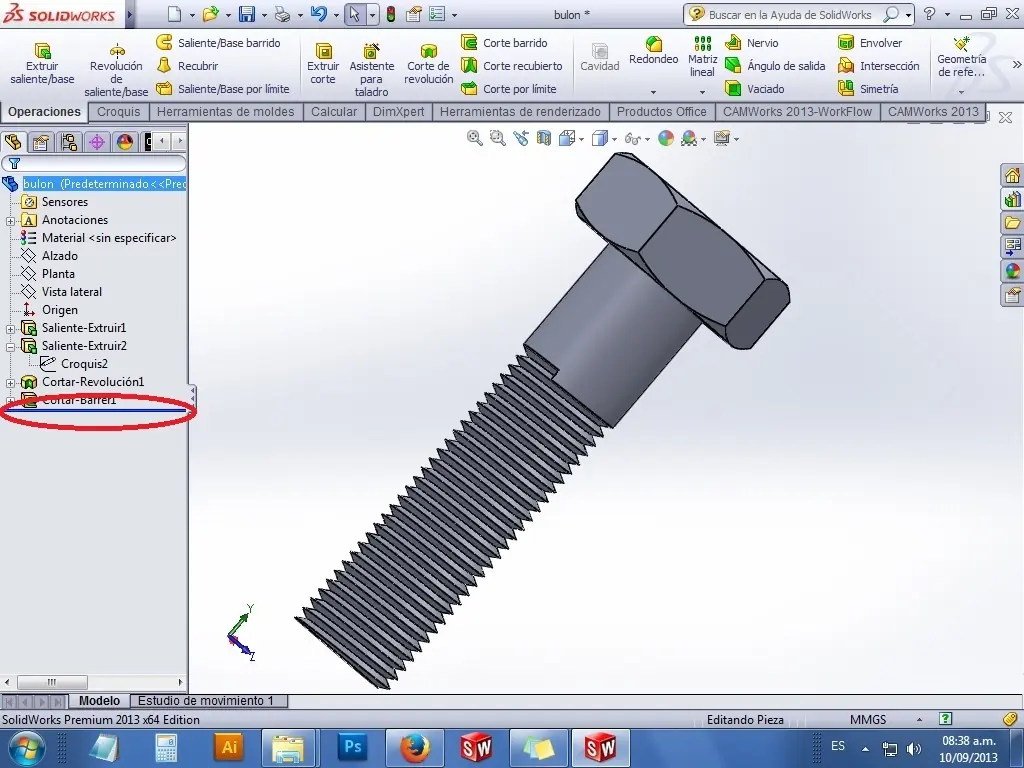
Task: Click the tree filter funnel icon
Action: point(14,163)
